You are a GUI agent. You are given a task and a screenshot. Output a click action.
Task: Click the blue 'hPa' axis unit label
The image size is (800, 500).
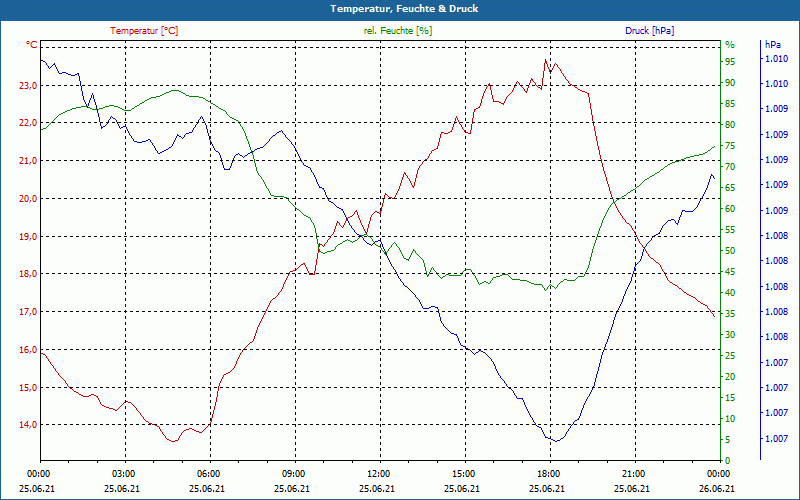pos(773,45)
